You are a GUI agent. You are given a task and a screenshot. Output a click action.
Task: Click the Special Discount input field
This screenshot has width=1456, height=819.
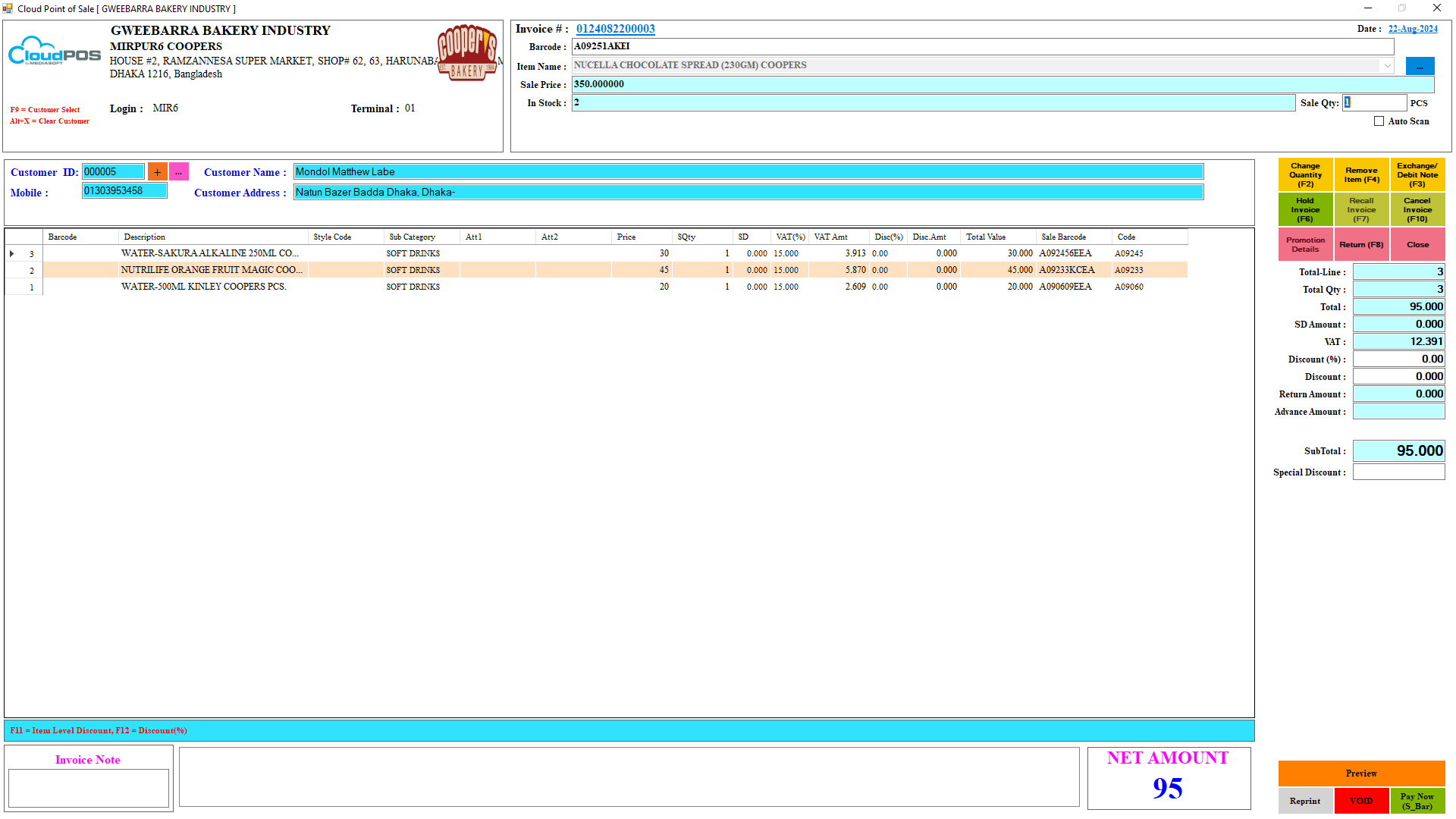coord(1398,472)
